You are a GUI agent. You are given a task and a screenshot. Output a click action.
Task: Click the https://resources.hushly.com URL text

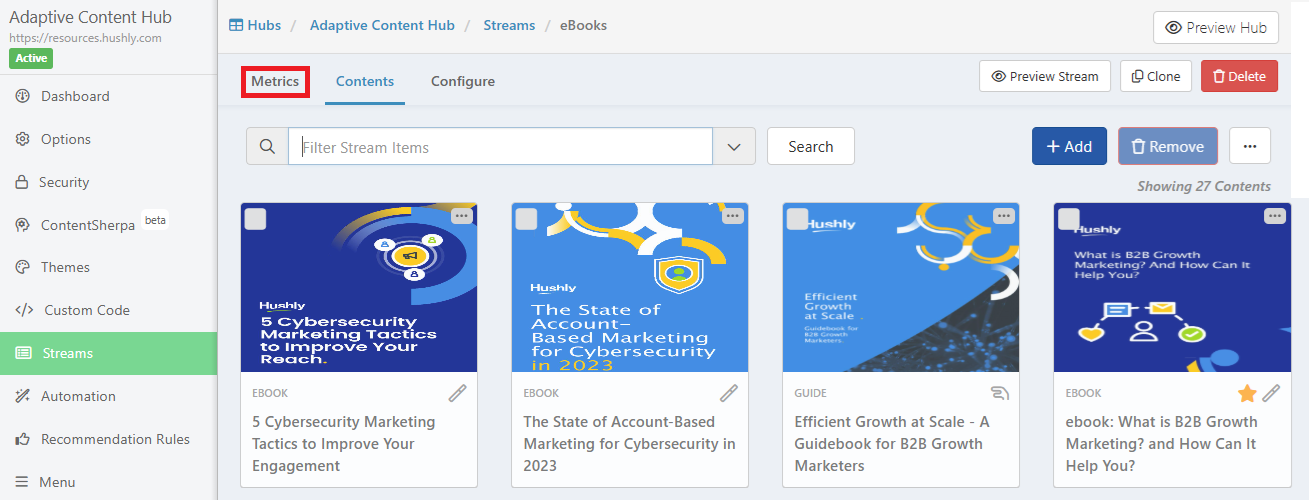85,38
